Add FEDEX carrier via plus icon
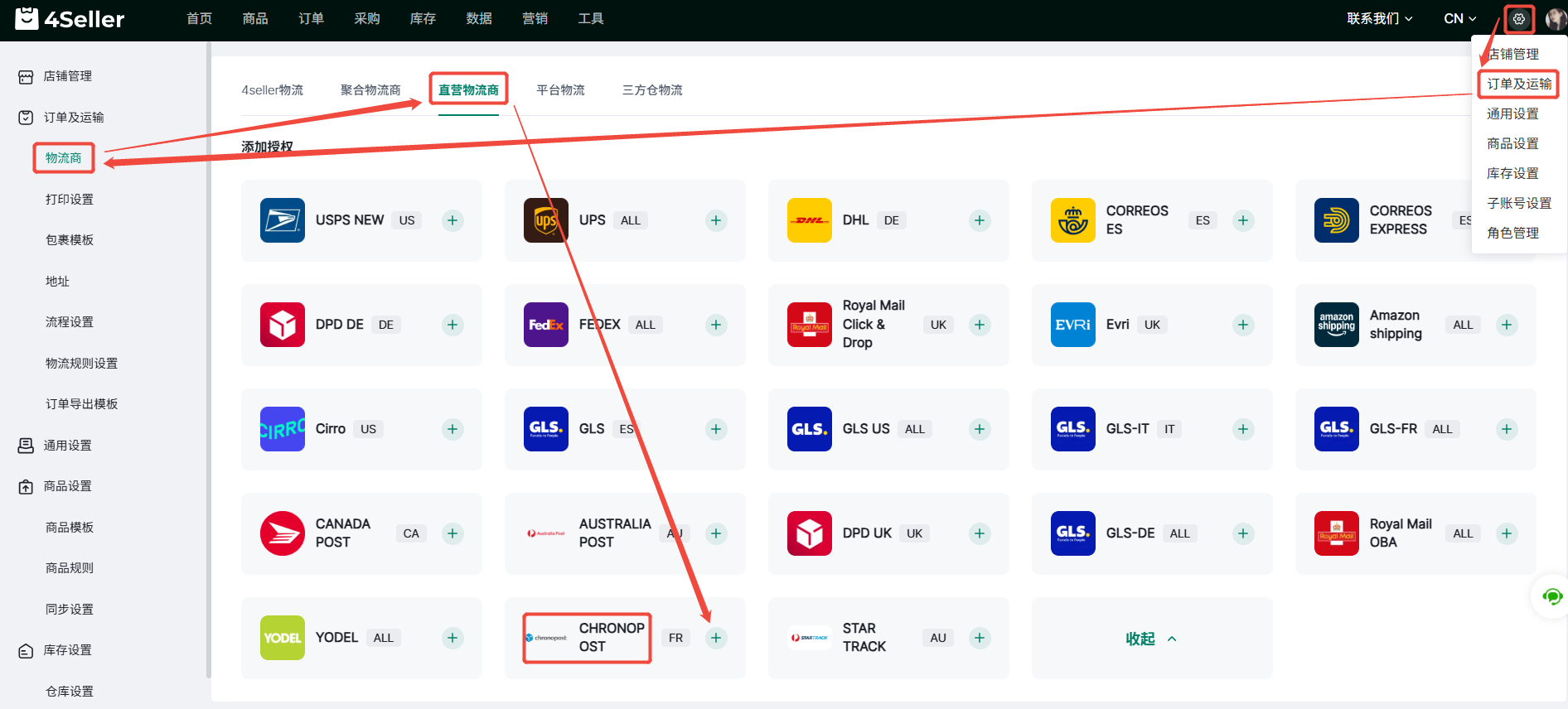The width and height of the screenshot is (1568, 709). pyautogui.click(x=716, y=325)
